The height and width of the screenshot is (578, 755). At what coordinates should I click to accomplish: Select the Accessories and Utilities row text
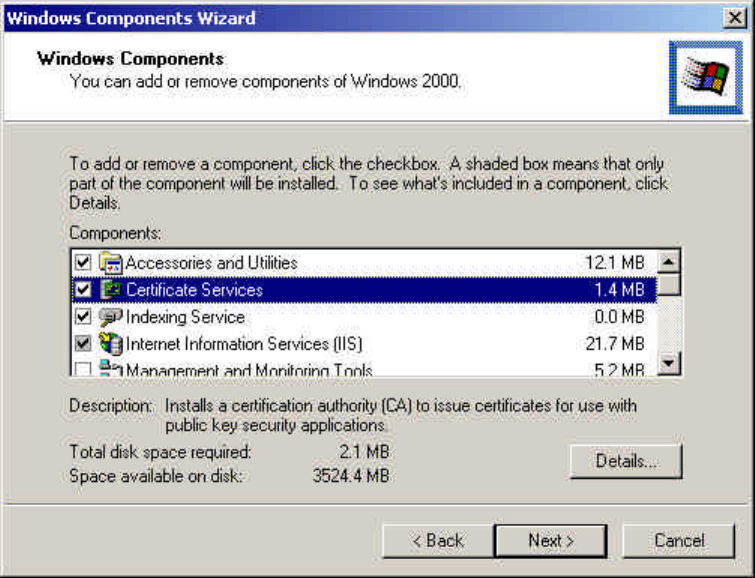(x=211, y=263)
